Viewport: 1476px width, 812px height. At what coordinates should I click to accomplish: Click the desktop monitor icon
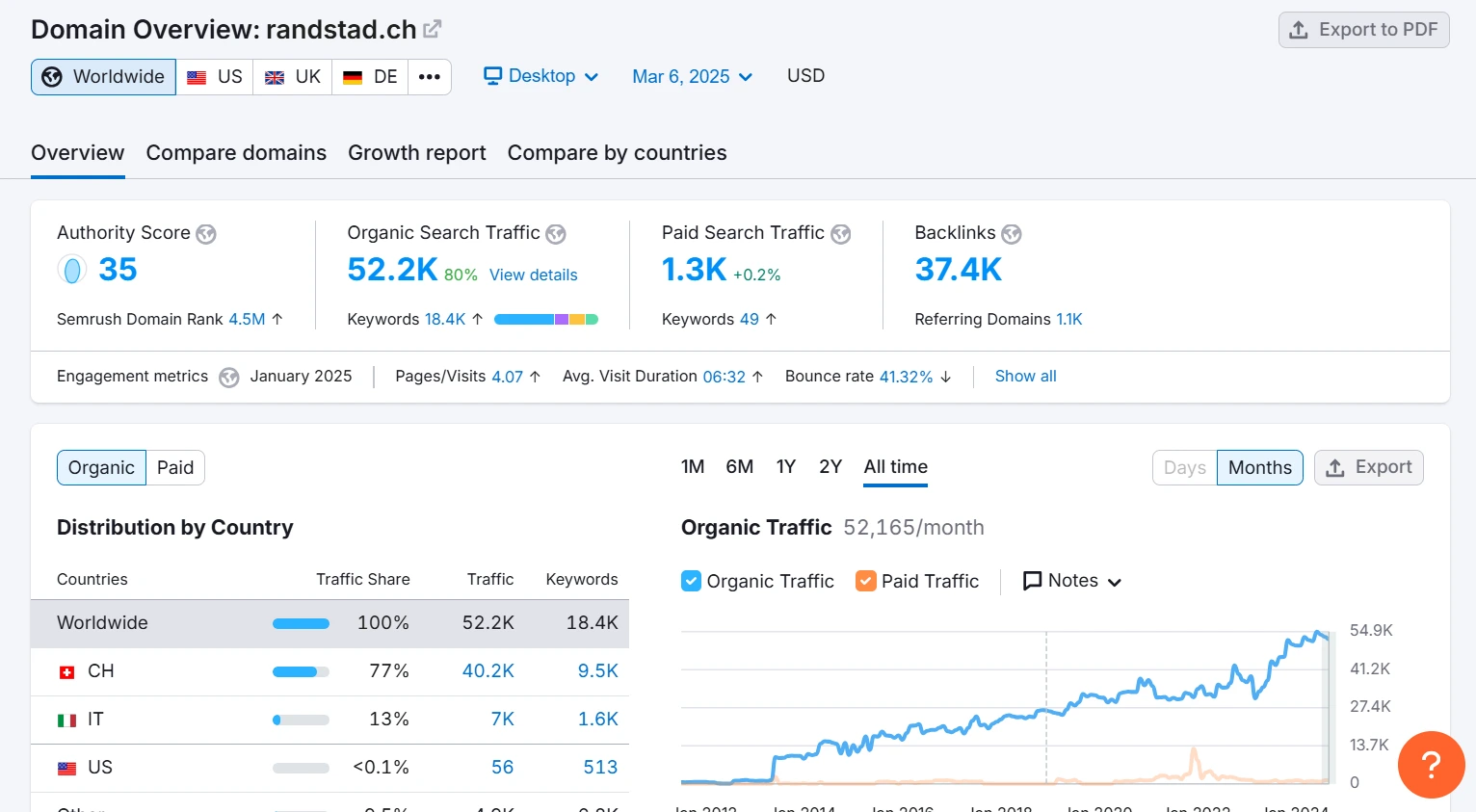(492, 75)
